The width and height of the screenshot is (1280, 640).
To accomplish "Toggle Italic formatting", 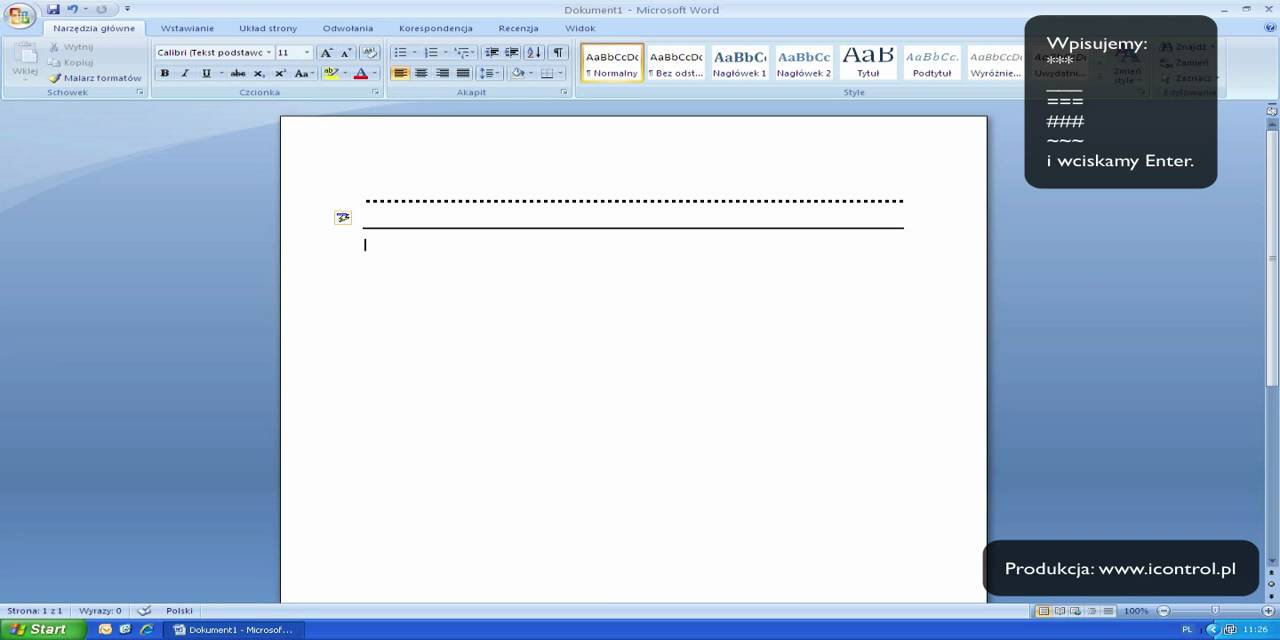I will click(185, 73).
